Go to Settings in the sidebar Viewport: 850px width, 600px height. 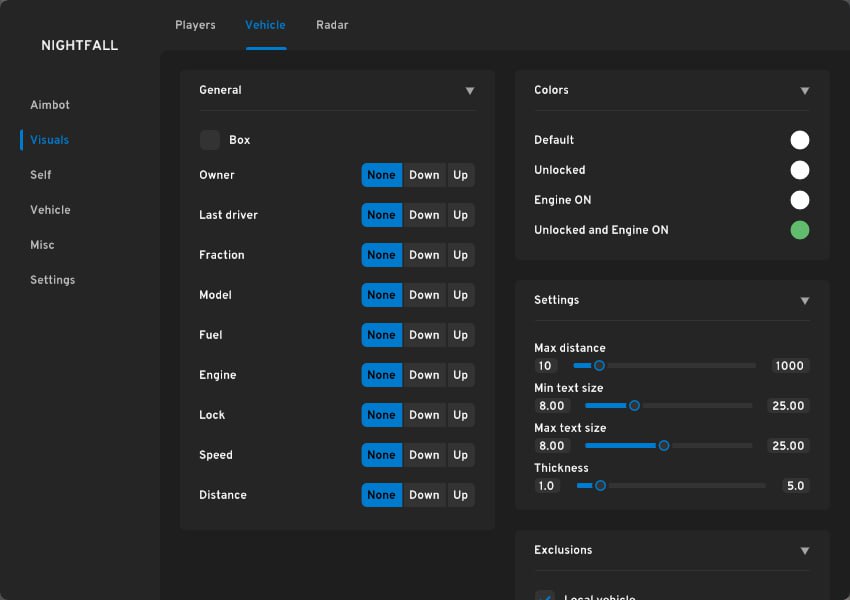point(52,280)
